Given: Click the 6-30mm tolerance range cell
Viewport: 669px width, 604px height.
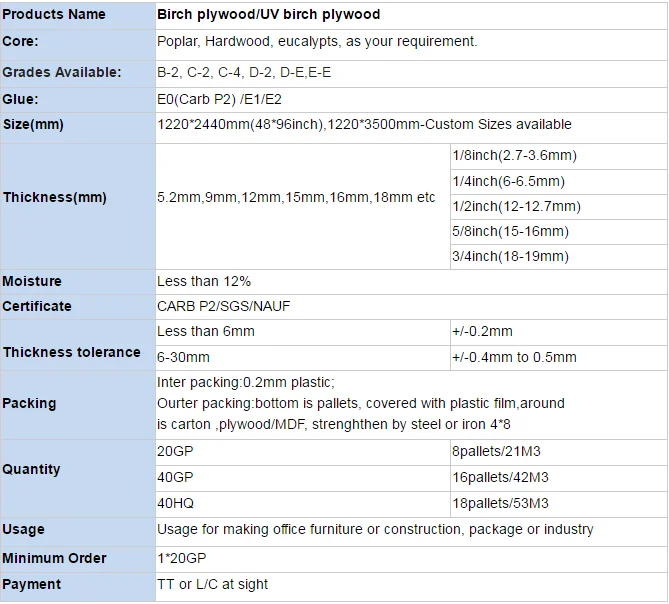Looking at the screenshot, I should (184, 357).
